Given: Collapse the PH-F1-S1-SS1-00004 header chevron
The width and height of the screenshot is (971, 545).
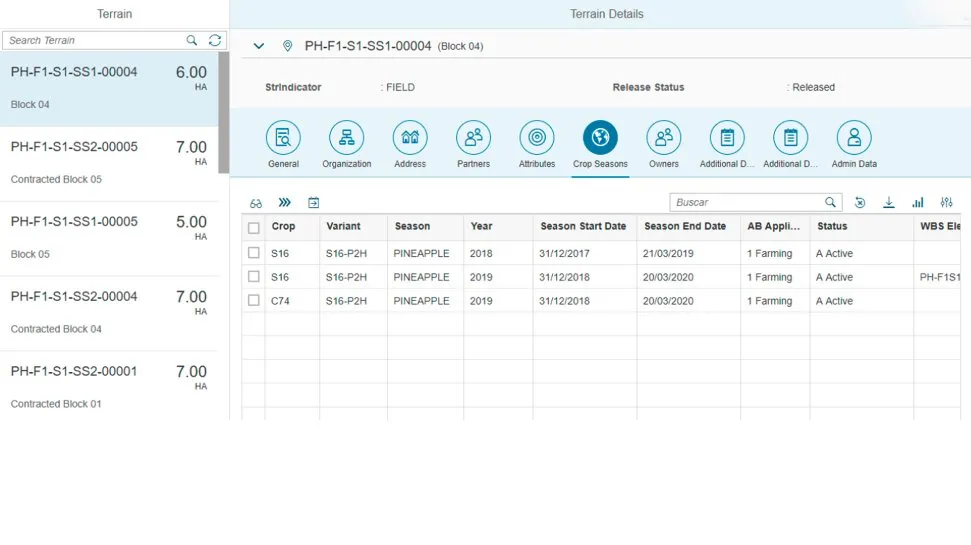Looking at the screenshot, I should pyautogui.click(x=259, y=46).
